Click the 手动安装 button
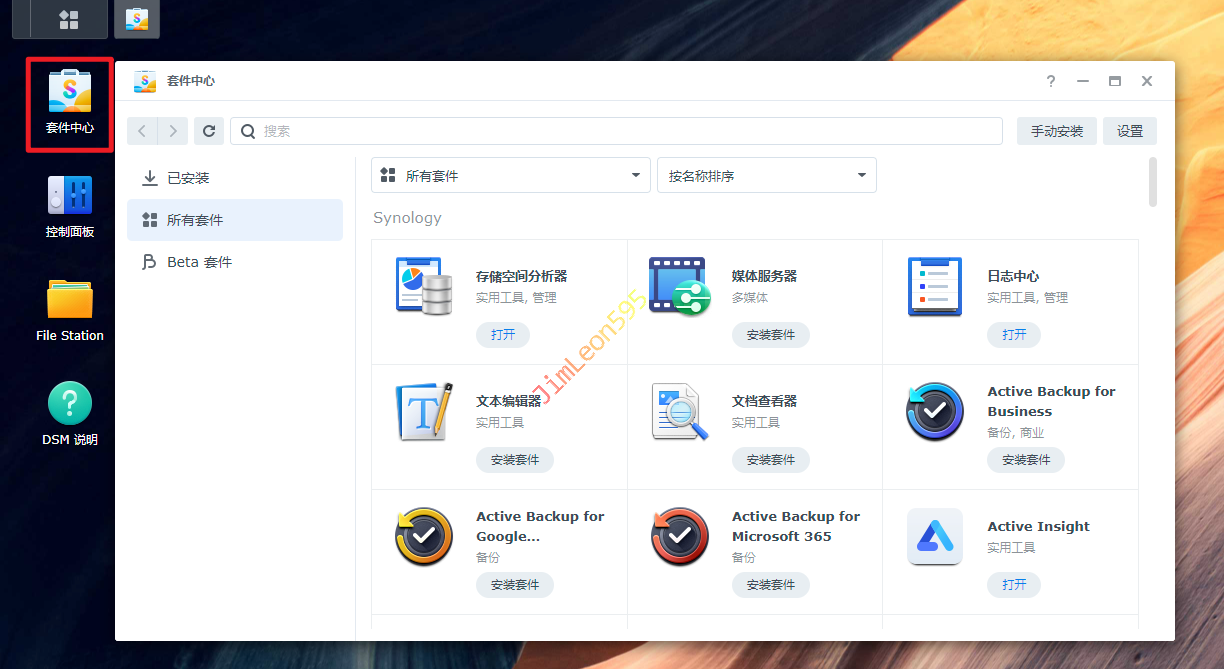Image resolution: width=1224 pixels, height=669 pixels. point(1056,131)
